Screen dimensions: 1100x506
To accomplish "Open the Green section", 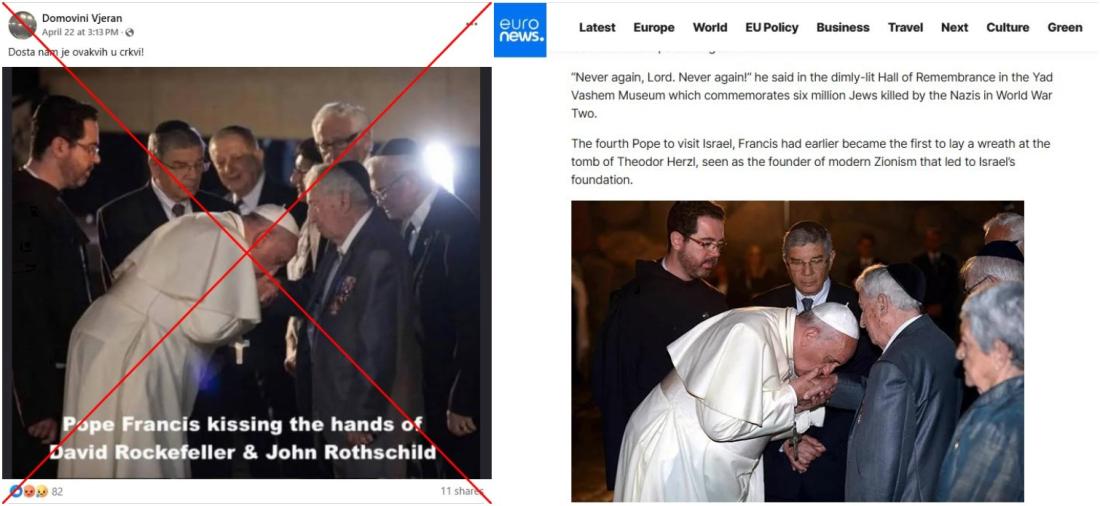I will (x=1065, y=27).
